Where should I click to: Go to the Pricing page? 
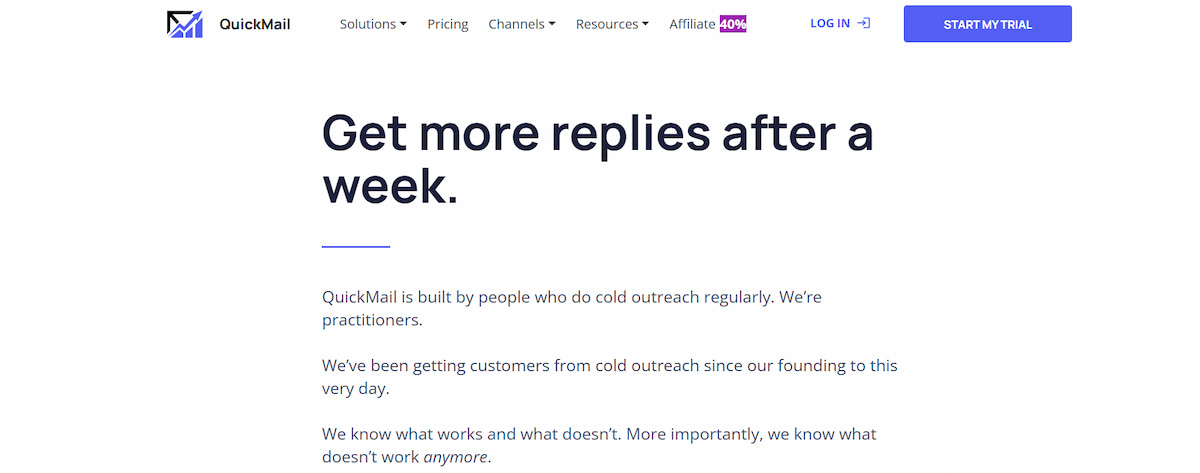[447, 24]
